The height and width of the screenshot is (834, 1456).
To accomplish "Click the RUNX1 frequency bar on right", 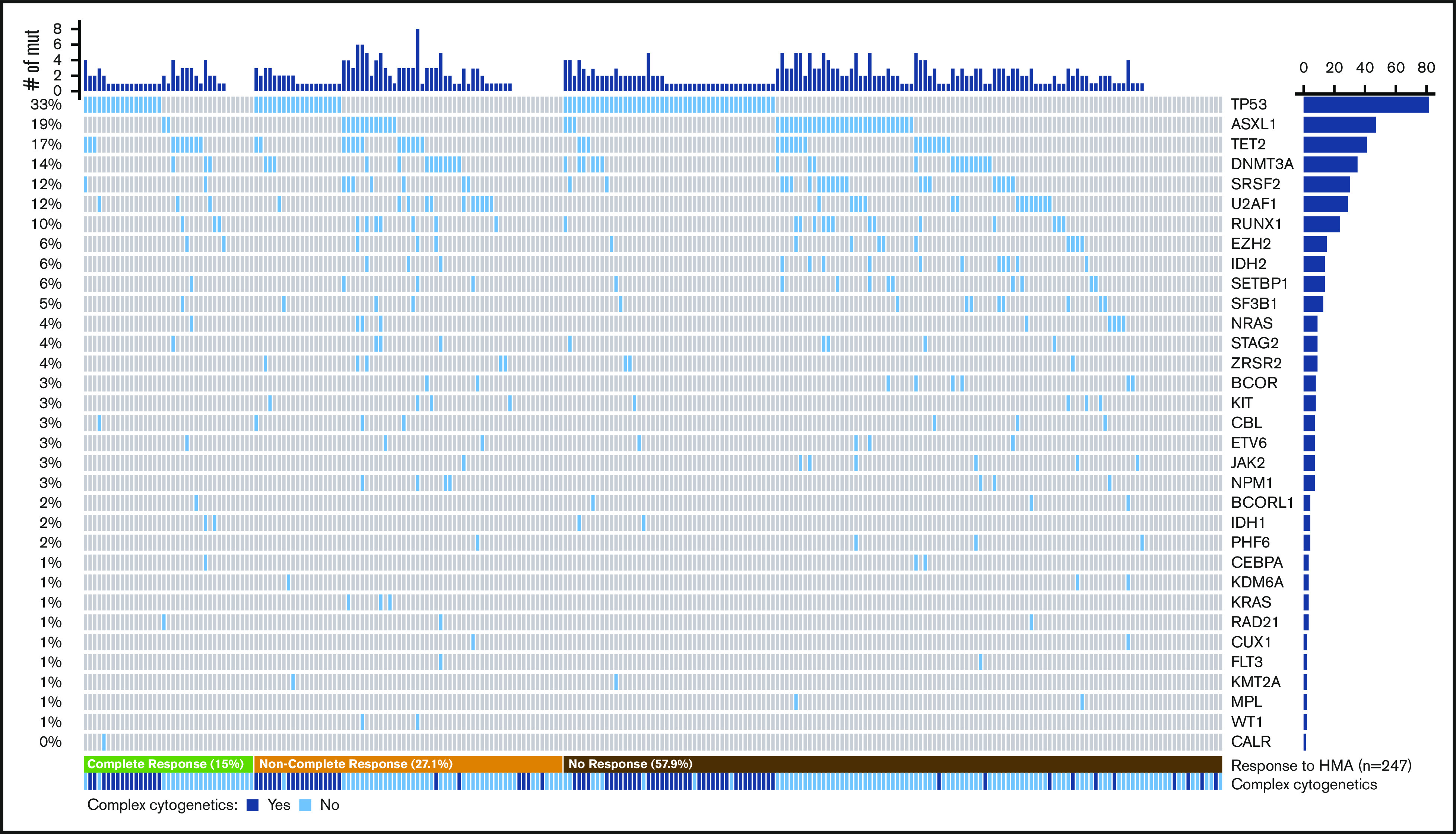I will (1322, 224).
